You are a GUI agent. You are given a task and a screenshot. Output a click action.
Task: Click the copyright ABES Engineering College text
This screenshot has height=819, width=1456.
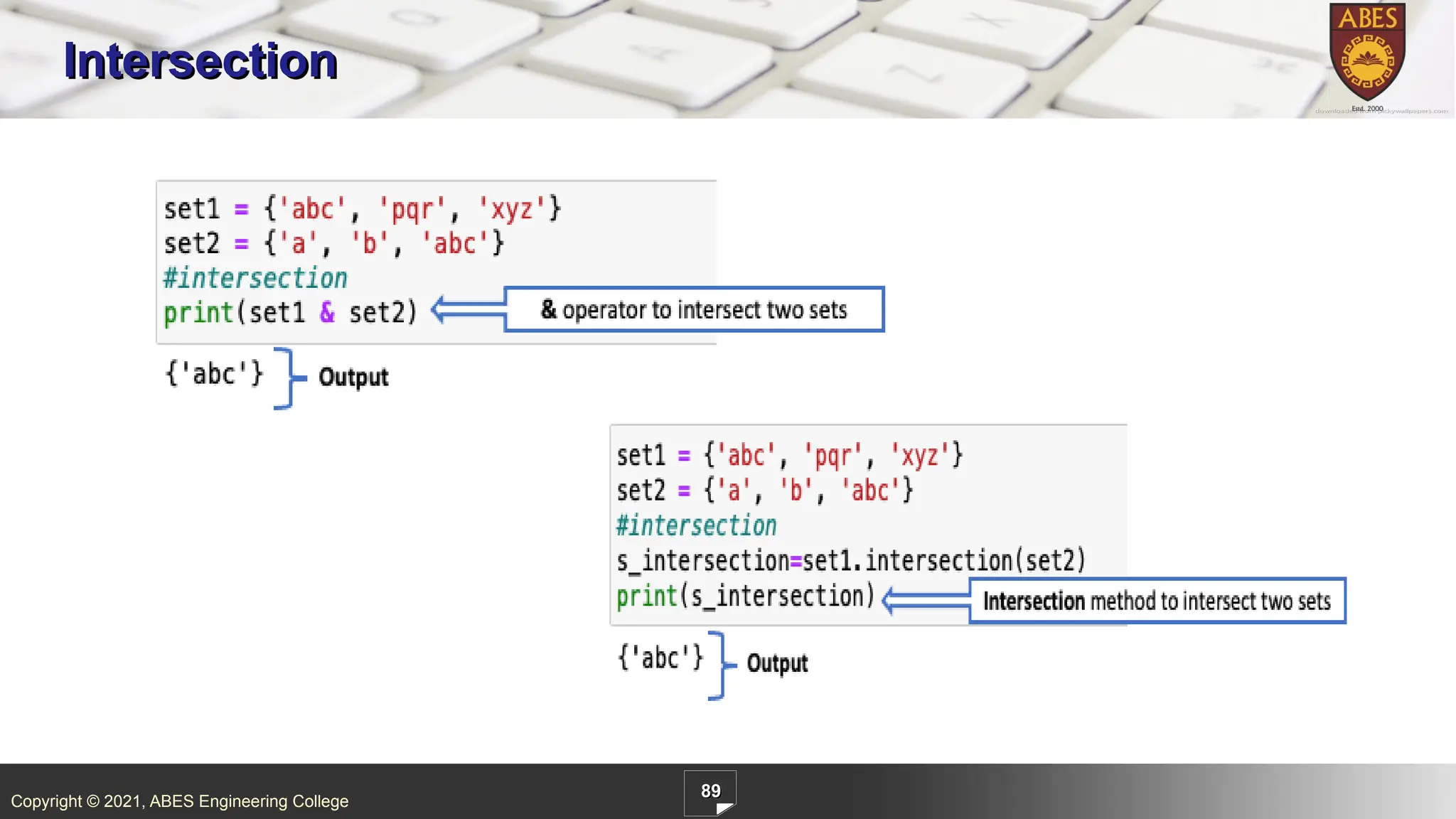180,801
